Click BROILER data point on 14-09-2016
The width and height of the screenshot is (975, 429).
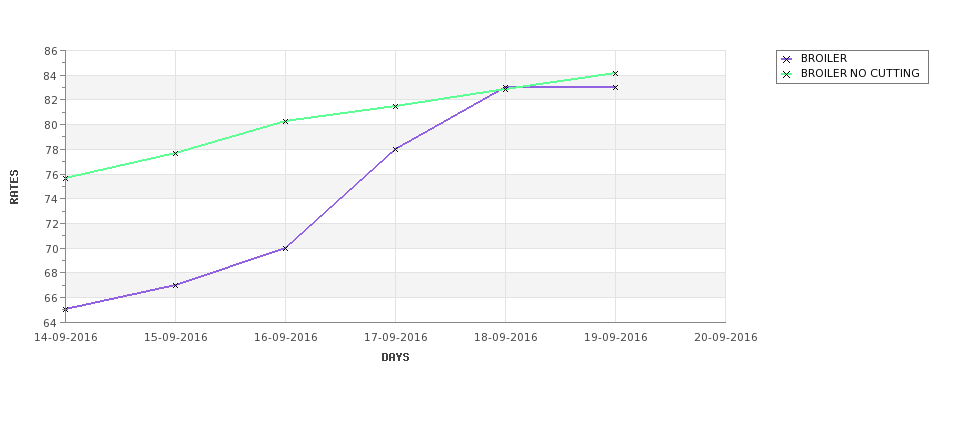click(x=65, y=309)
